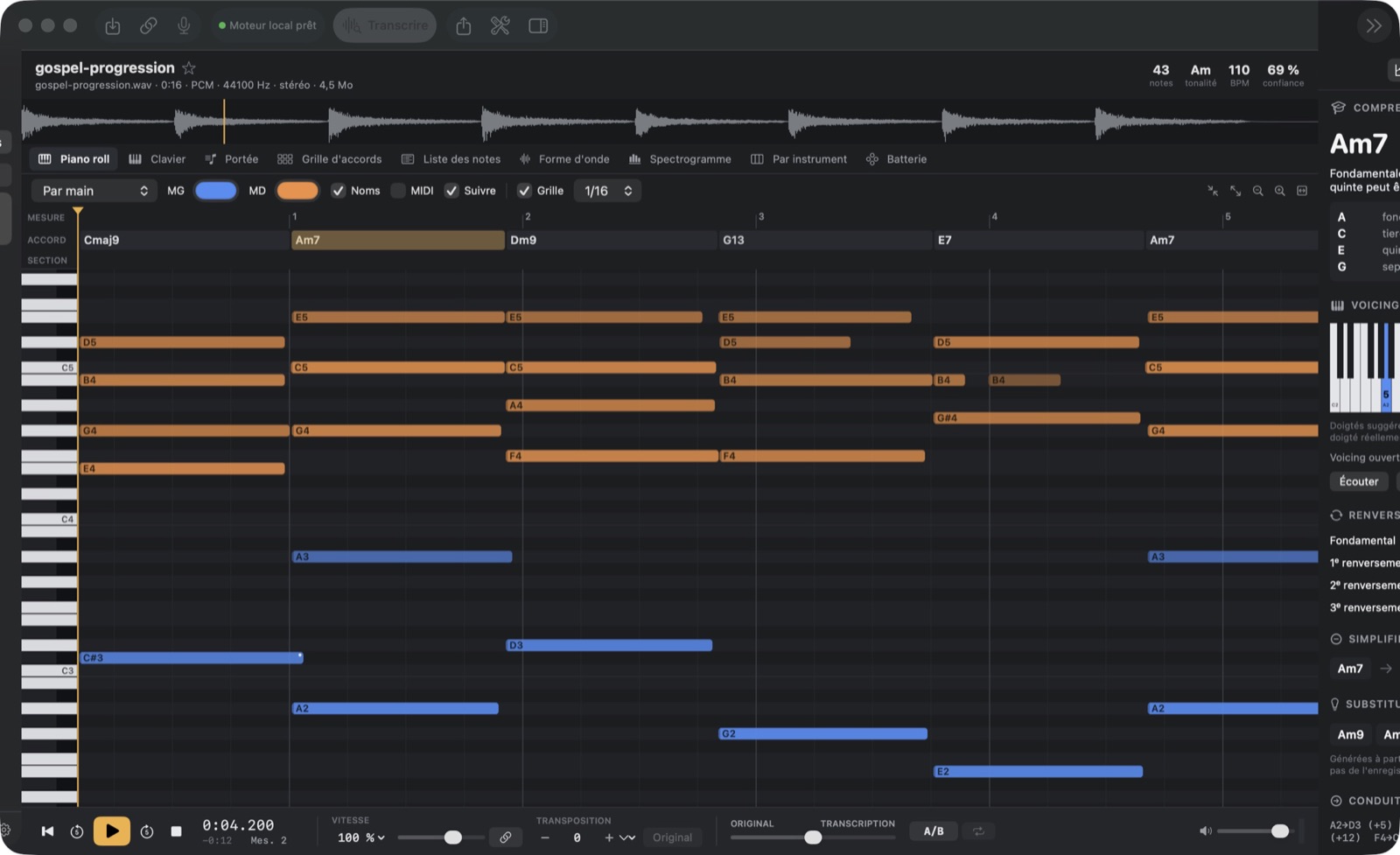This screenshot has height=855, width=1400.
Task: Click the orange play button
Action: [x=112, y=831]
